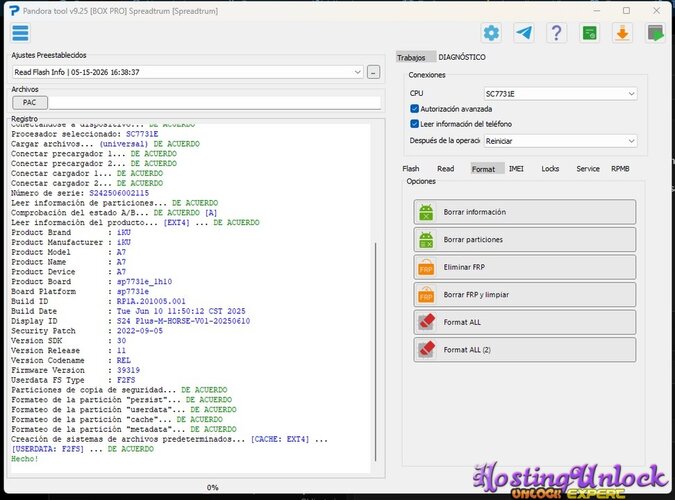Screen dimensions: 675x500
Task: Click Procesador seleccionado SC7731E log line
Action: pyautogui.click(x=85, y=134)
